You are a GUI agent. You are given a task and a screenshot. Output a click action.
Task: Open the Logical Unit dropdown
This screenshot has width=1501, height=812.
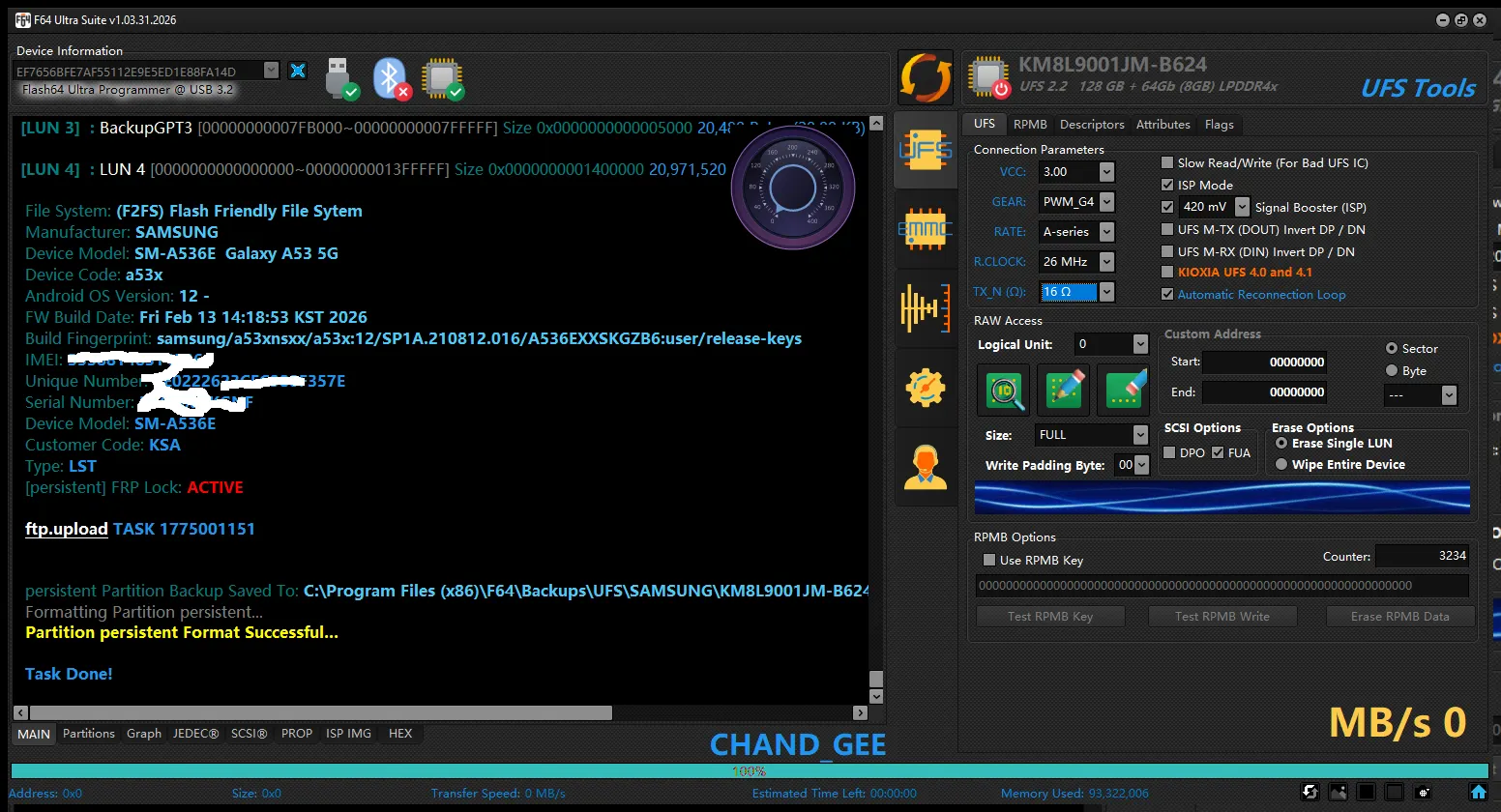[x=1140, y=344]
